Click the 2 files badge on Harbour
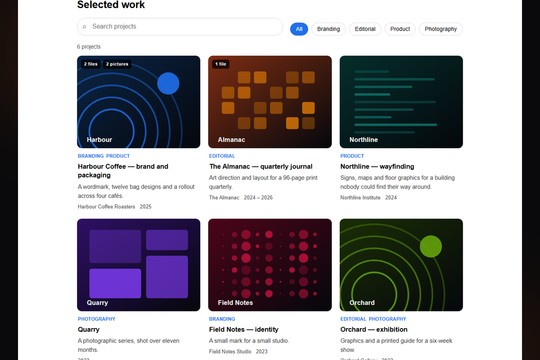The image size is (540, 360). 91,64
